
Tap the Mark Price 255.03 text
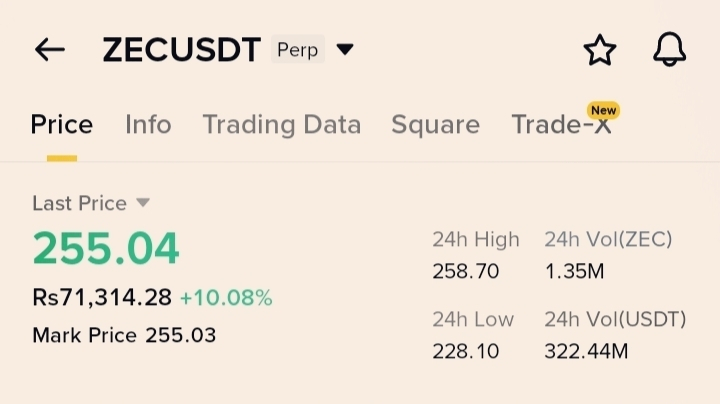pyautogui.click(x=124, y=335)
